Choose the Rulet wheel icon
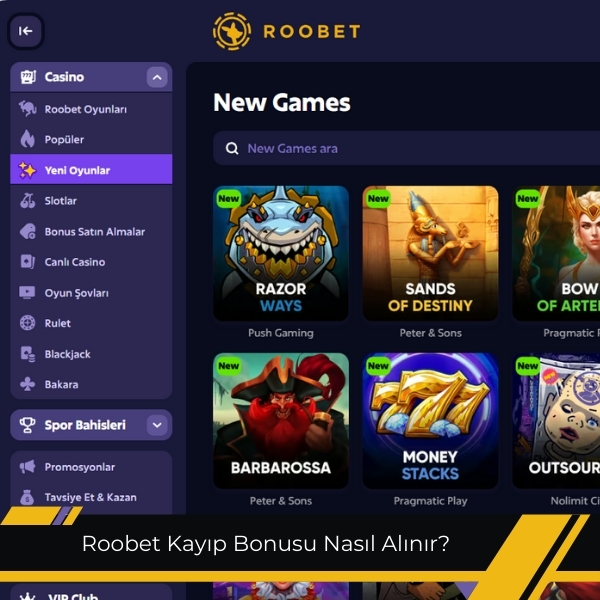This screenshot has height=600, width=600. [27, 323]
